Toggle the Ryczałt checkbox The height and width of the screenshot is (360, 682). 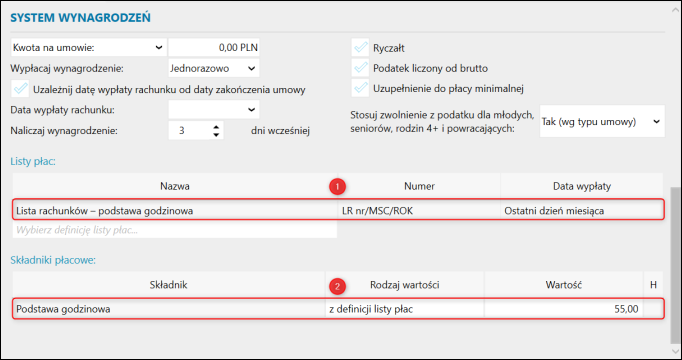[360, 48]
